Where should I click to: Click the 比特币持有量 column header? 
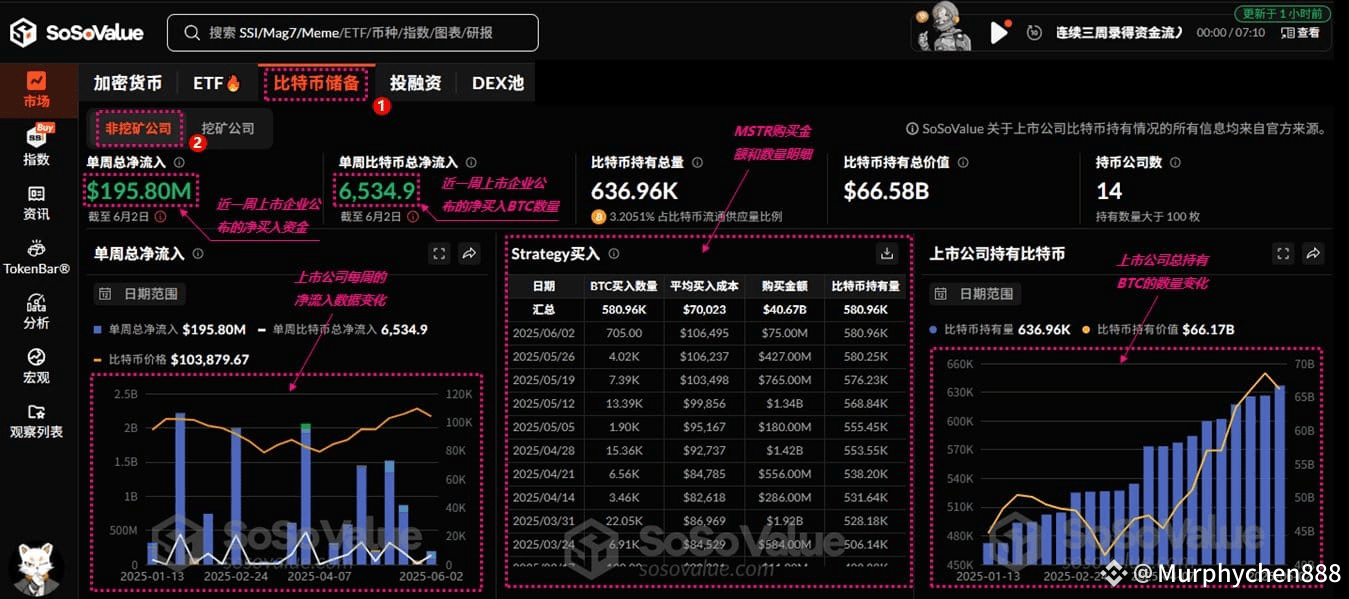[865, 286]
